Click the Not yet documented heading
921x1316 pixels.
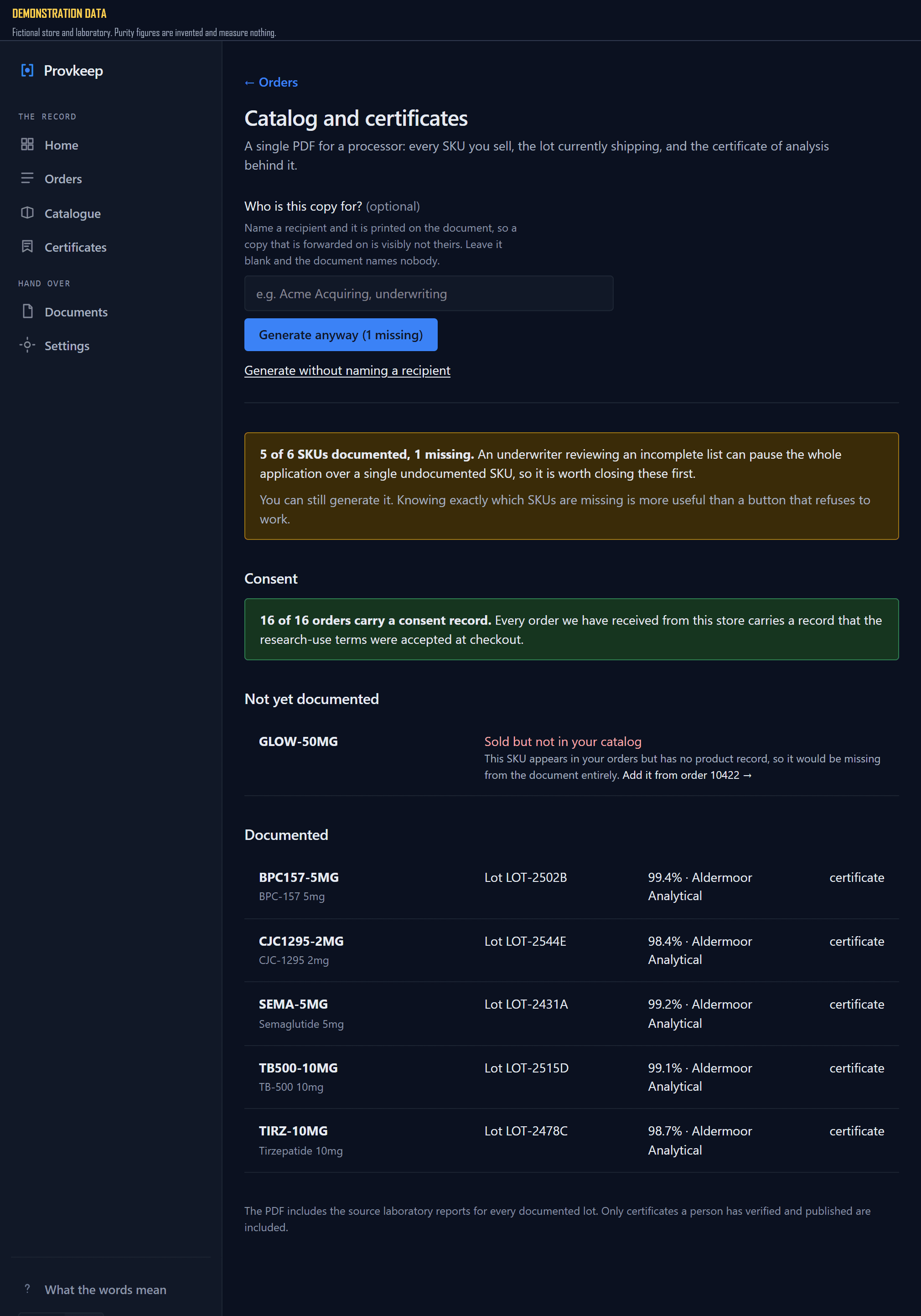(311, 699)
